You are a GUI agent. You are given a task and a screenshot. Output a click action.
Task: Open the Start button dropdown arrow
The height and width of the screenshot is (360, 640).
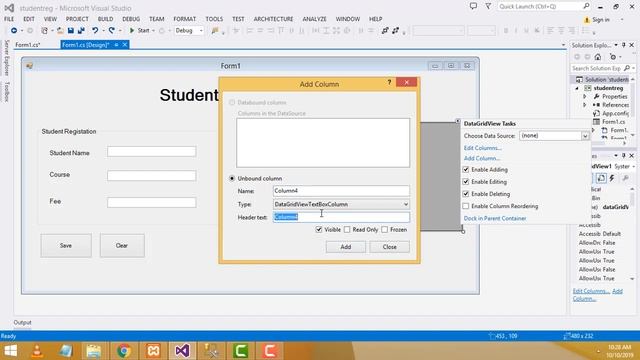153,31
